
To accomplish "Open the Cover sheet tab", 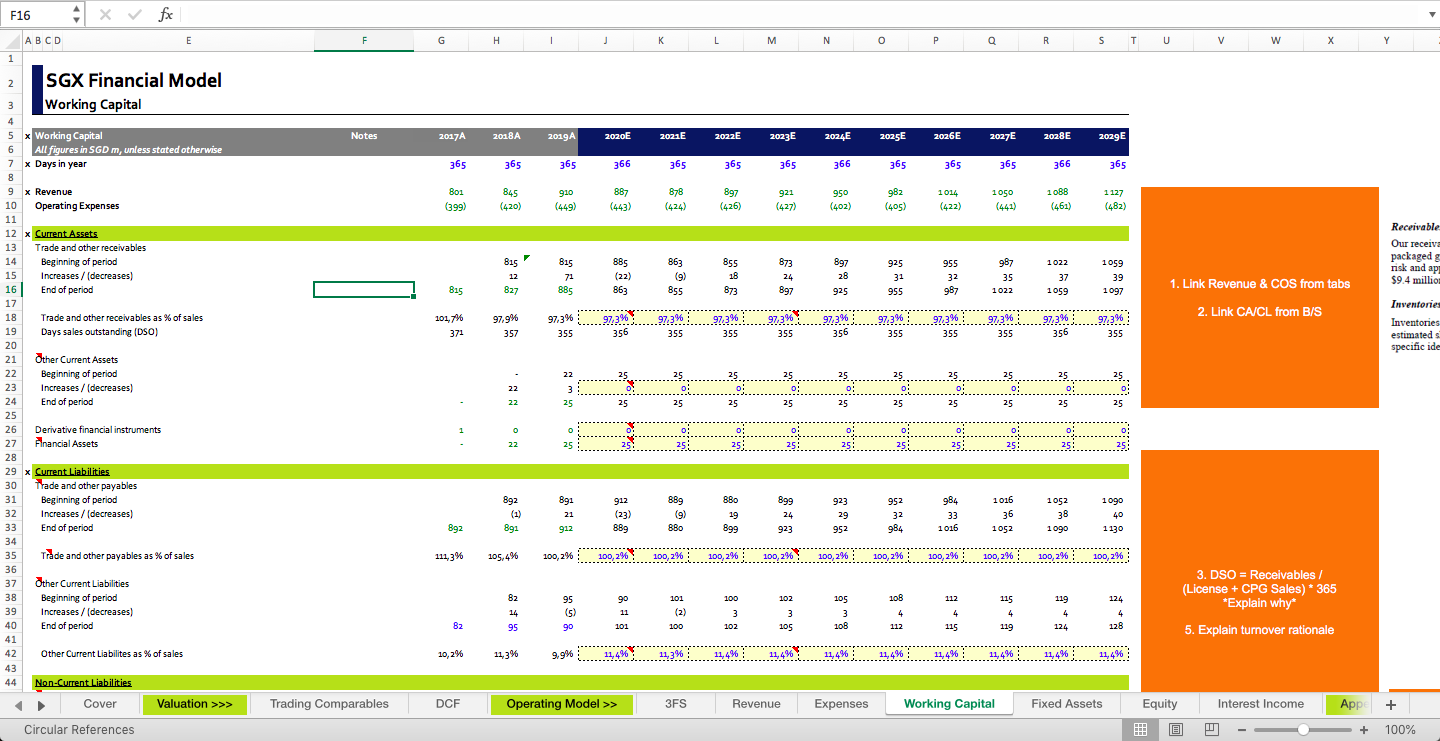I will coord(100,704).
